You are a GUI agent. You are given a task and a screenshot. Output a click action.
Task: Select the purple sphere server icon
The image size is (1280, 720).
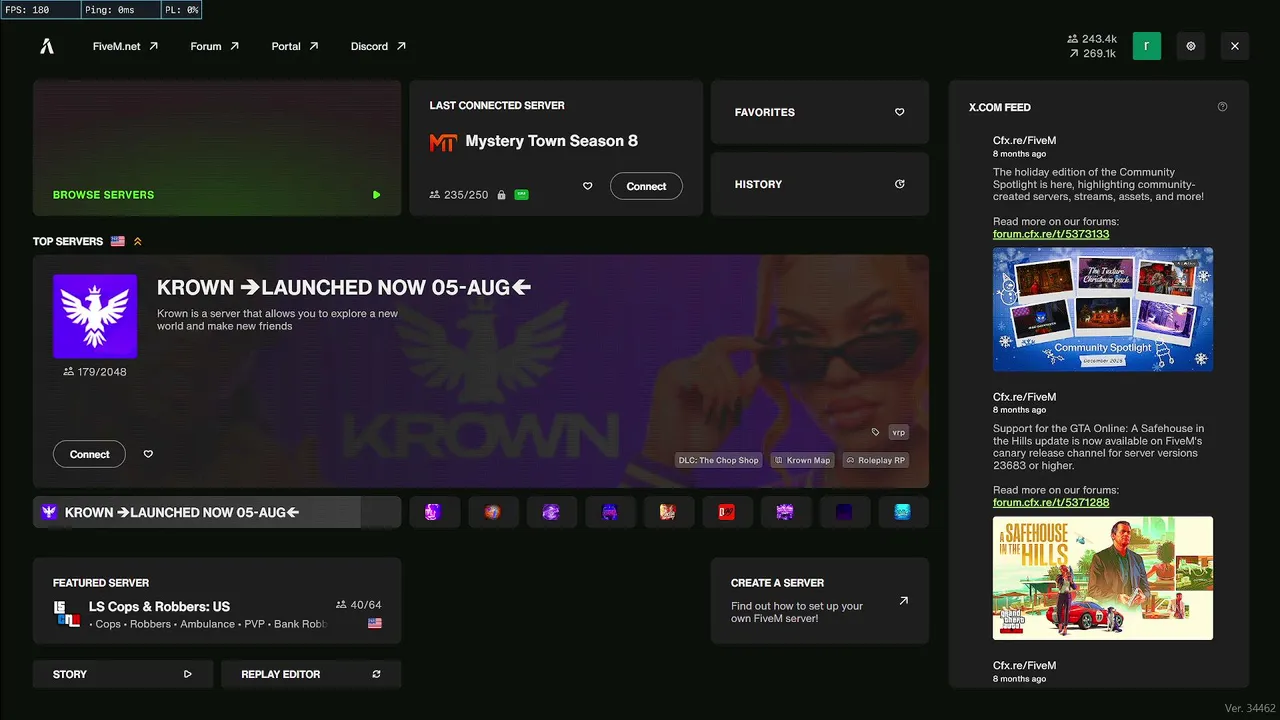(x=551, y=512)
